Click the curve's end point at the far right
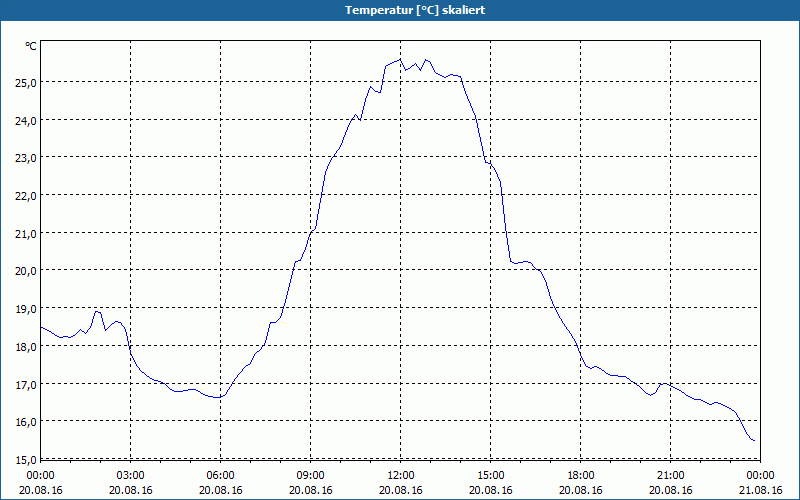The image size is (800, 500). (x=753, y=440)
